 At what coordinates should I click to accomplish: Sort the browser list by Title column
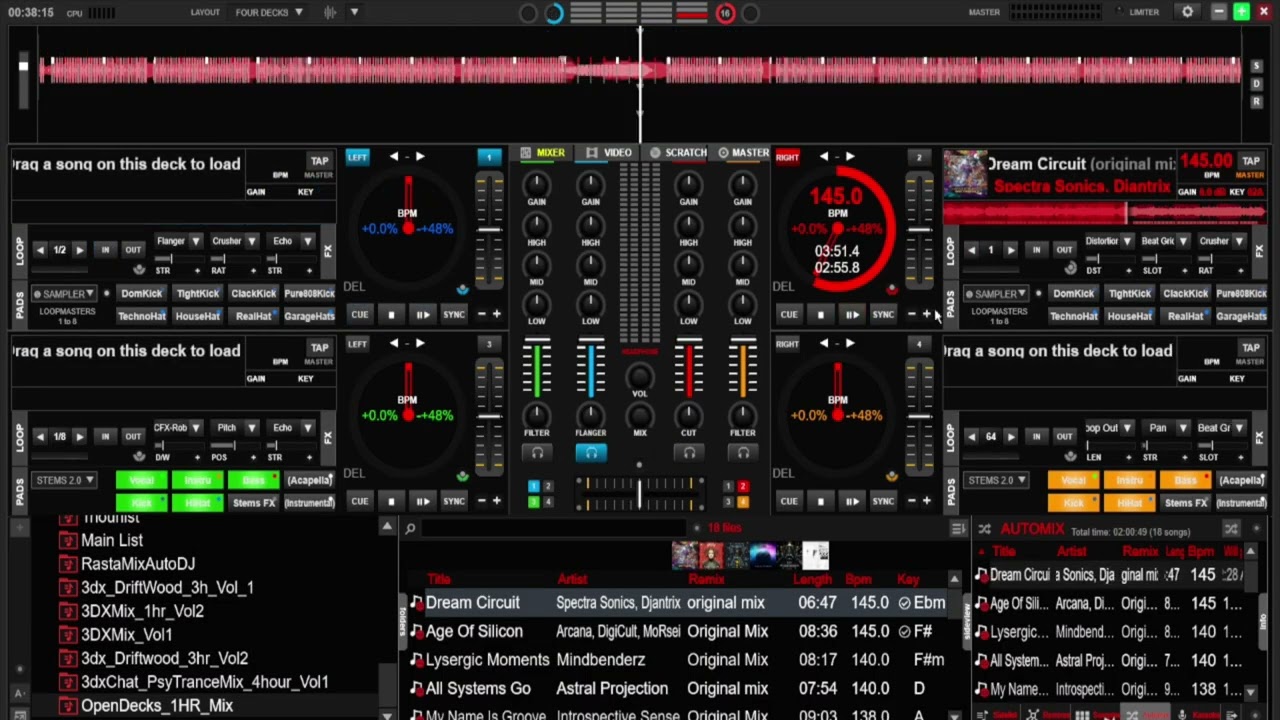tap(439, 579)
